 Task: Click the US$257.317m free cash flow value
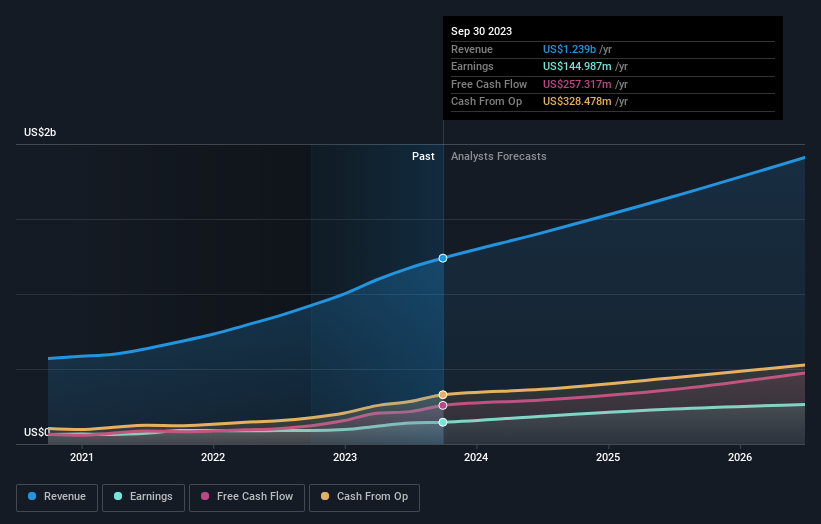click(x=577, y=84)
